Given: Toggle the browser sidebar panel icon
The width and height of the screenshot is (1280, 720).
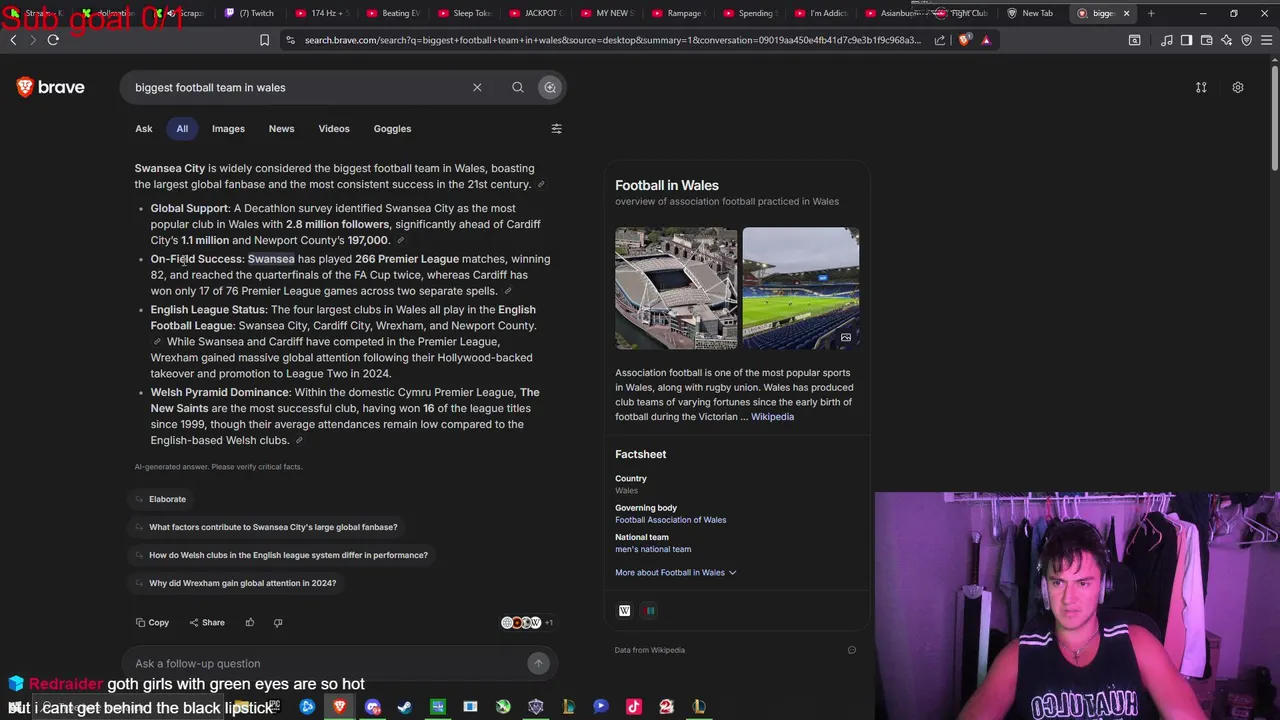Looking at the screenshot, I should point(1186,40).
